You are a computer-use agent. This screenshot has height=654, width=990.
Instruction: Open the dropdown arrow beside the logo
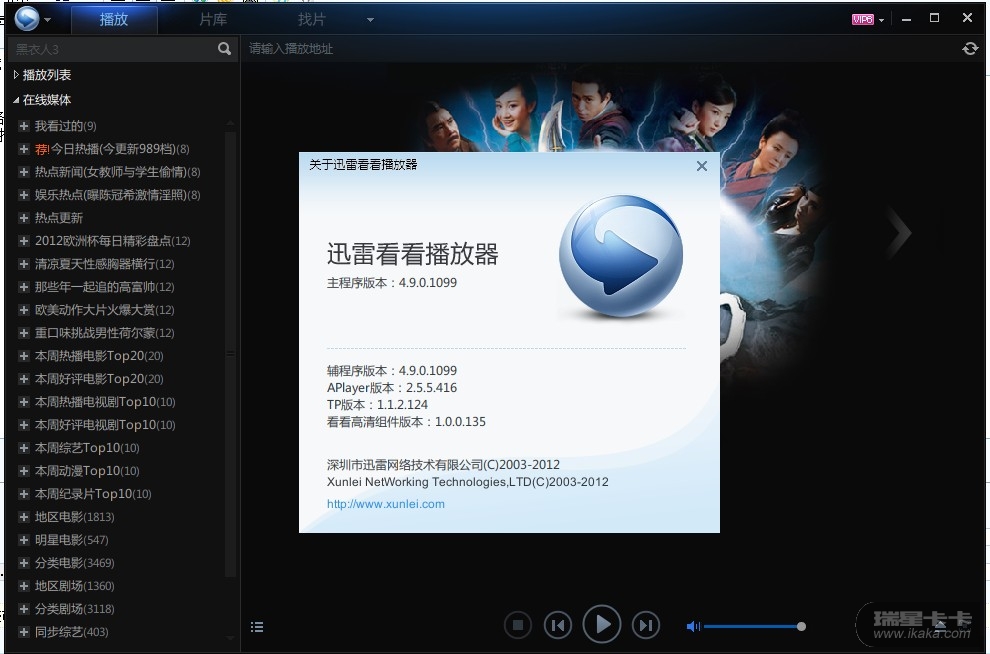47,20
